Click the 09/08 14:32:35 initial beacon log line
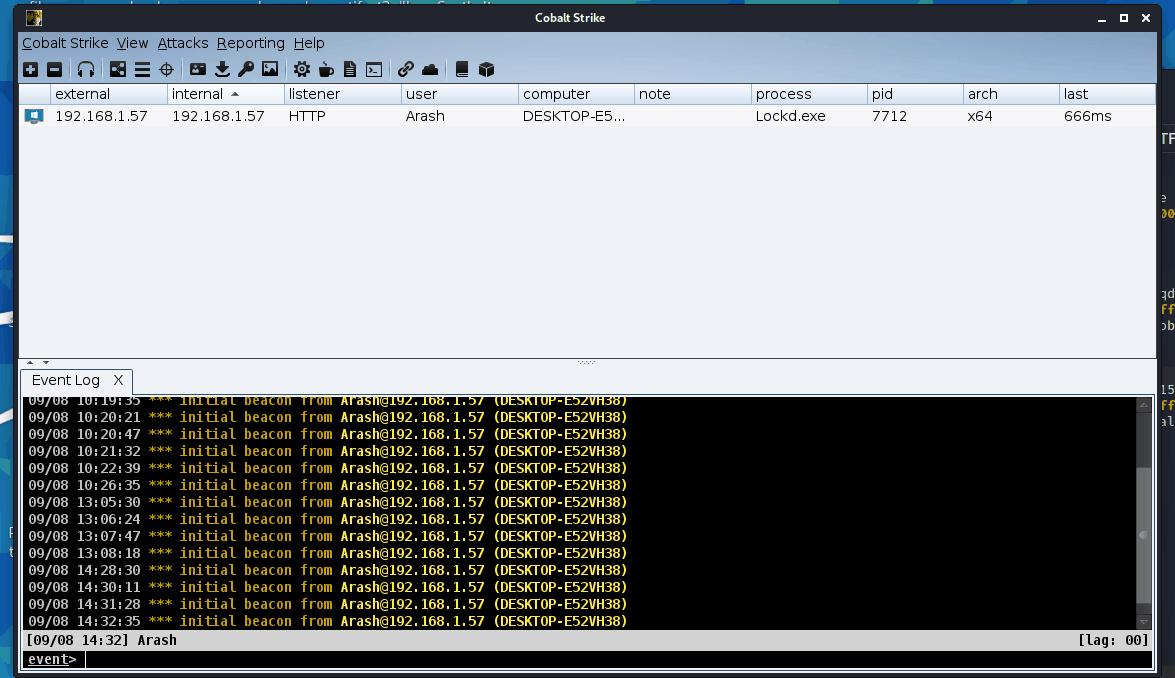The width and height of the screenshot is (1175, 678). click(327, 621)
